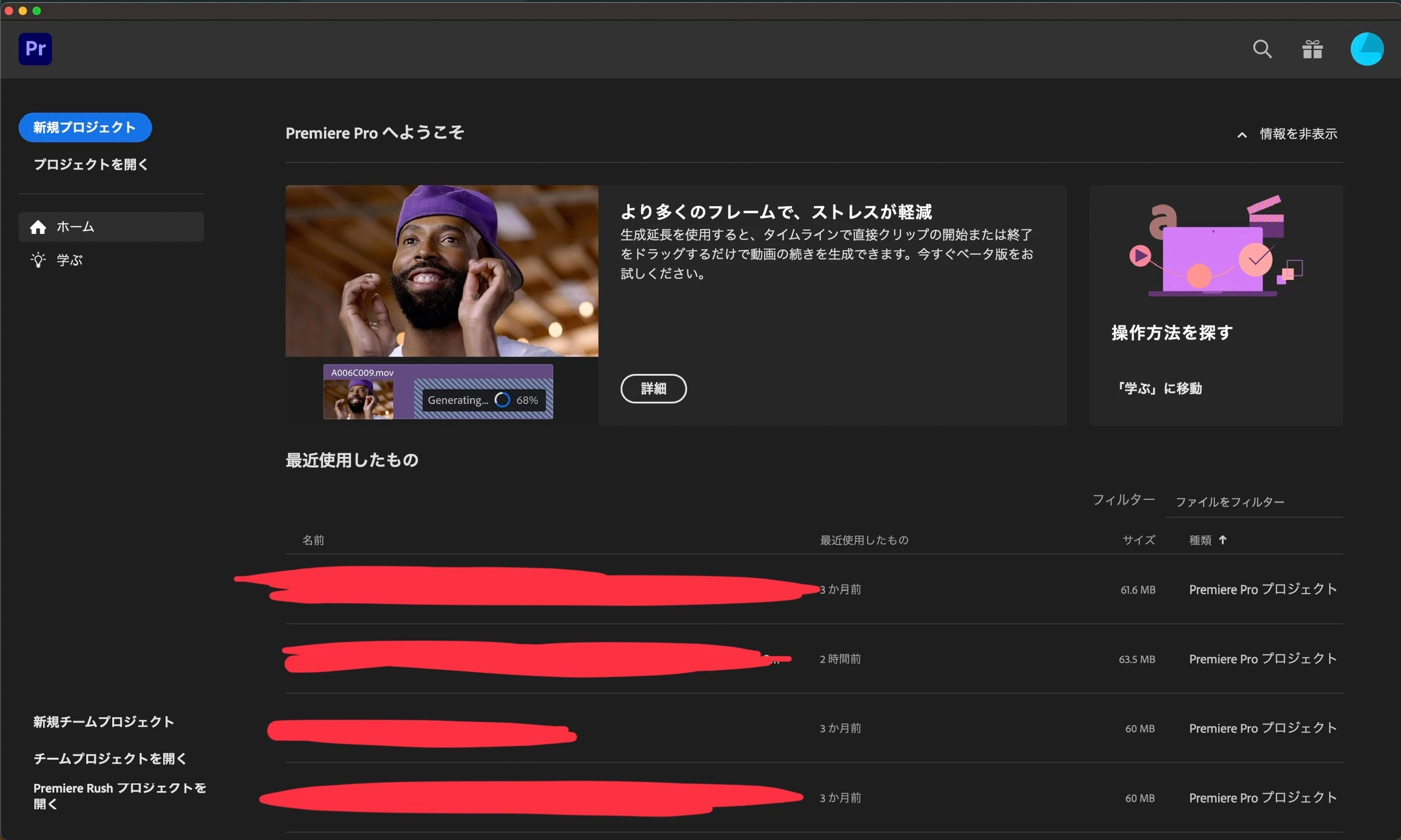Image resolution: width=1401 pixels, height=840 pixels.
Task: Click 「学ぶ」に移動 link
Action: [x=1159, y=388]
